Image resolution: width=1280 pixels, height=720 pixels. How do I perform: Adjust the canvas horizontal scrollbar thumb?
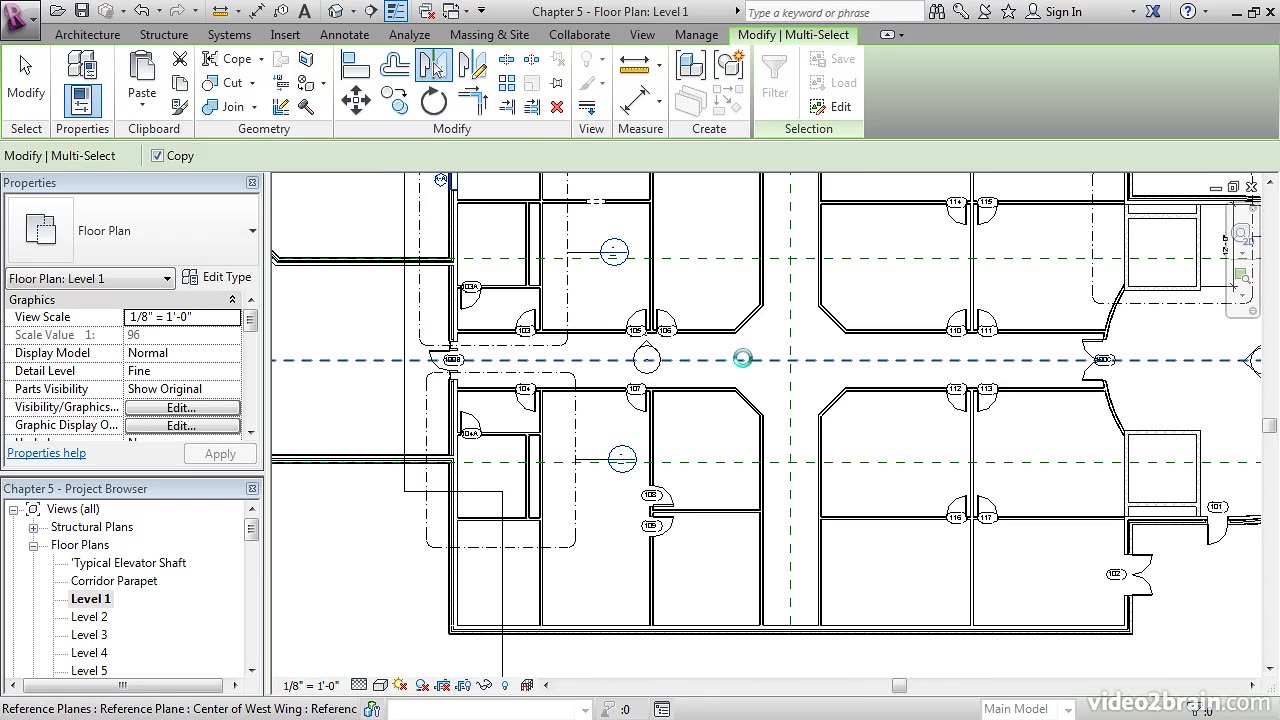tap(899, 685)
